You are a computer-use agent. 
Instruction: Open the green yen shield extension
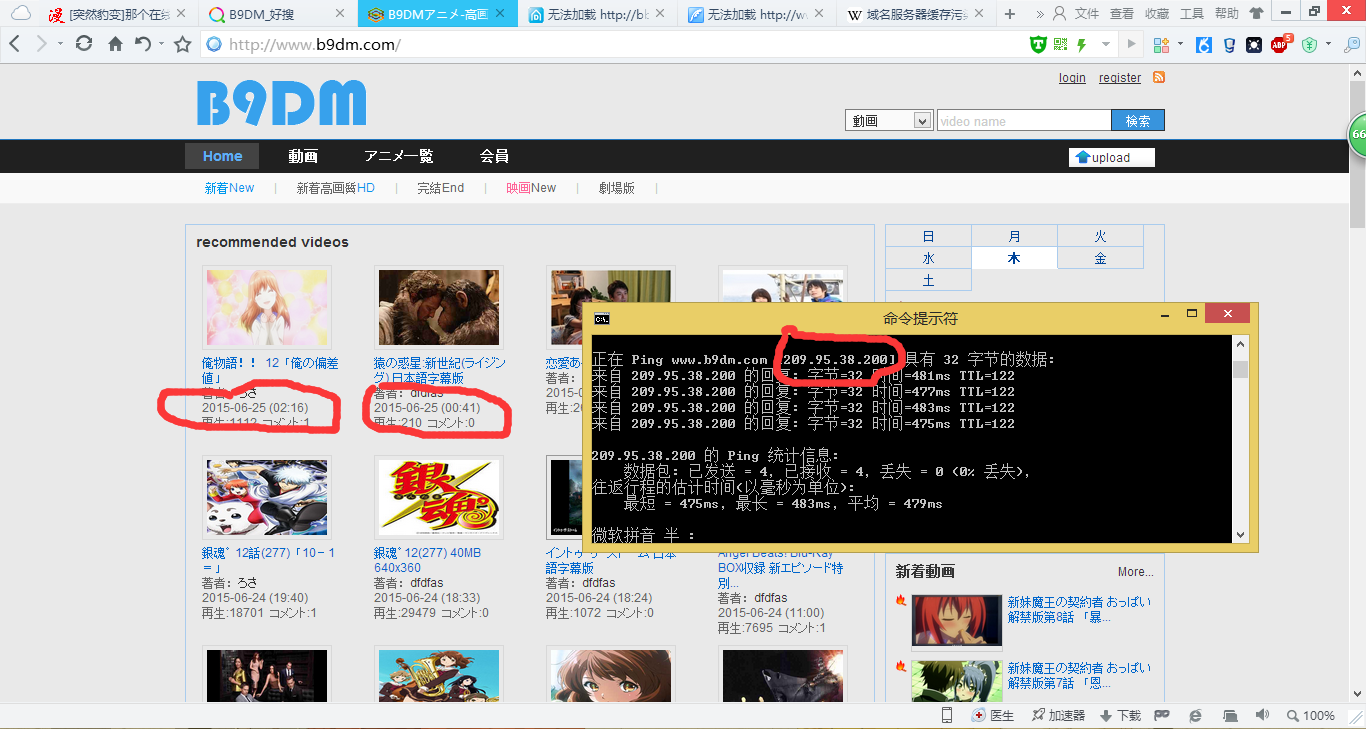1308,44
